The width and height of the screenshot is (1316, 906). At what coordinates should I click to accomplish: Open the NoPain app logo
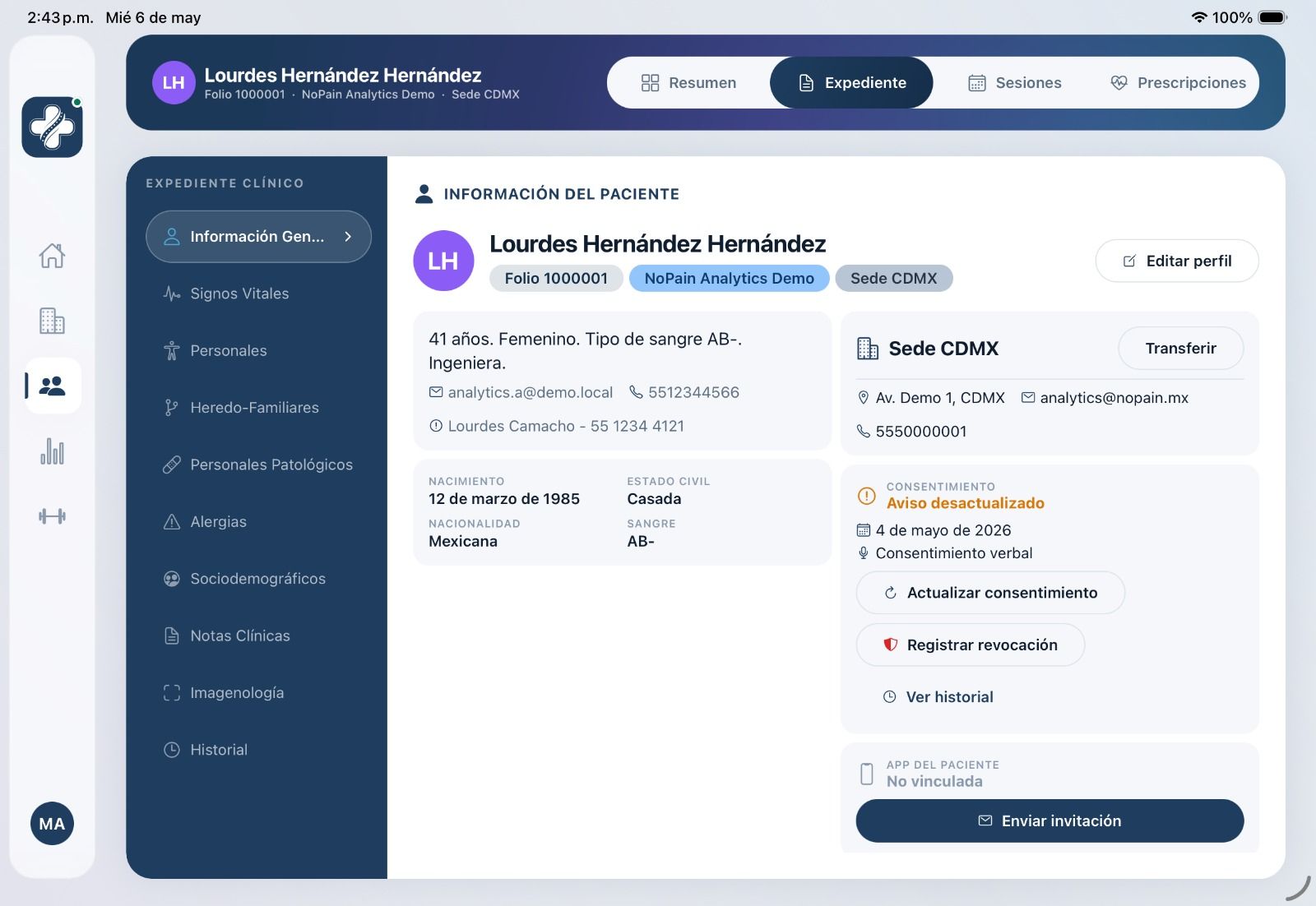tap(53, 127)
